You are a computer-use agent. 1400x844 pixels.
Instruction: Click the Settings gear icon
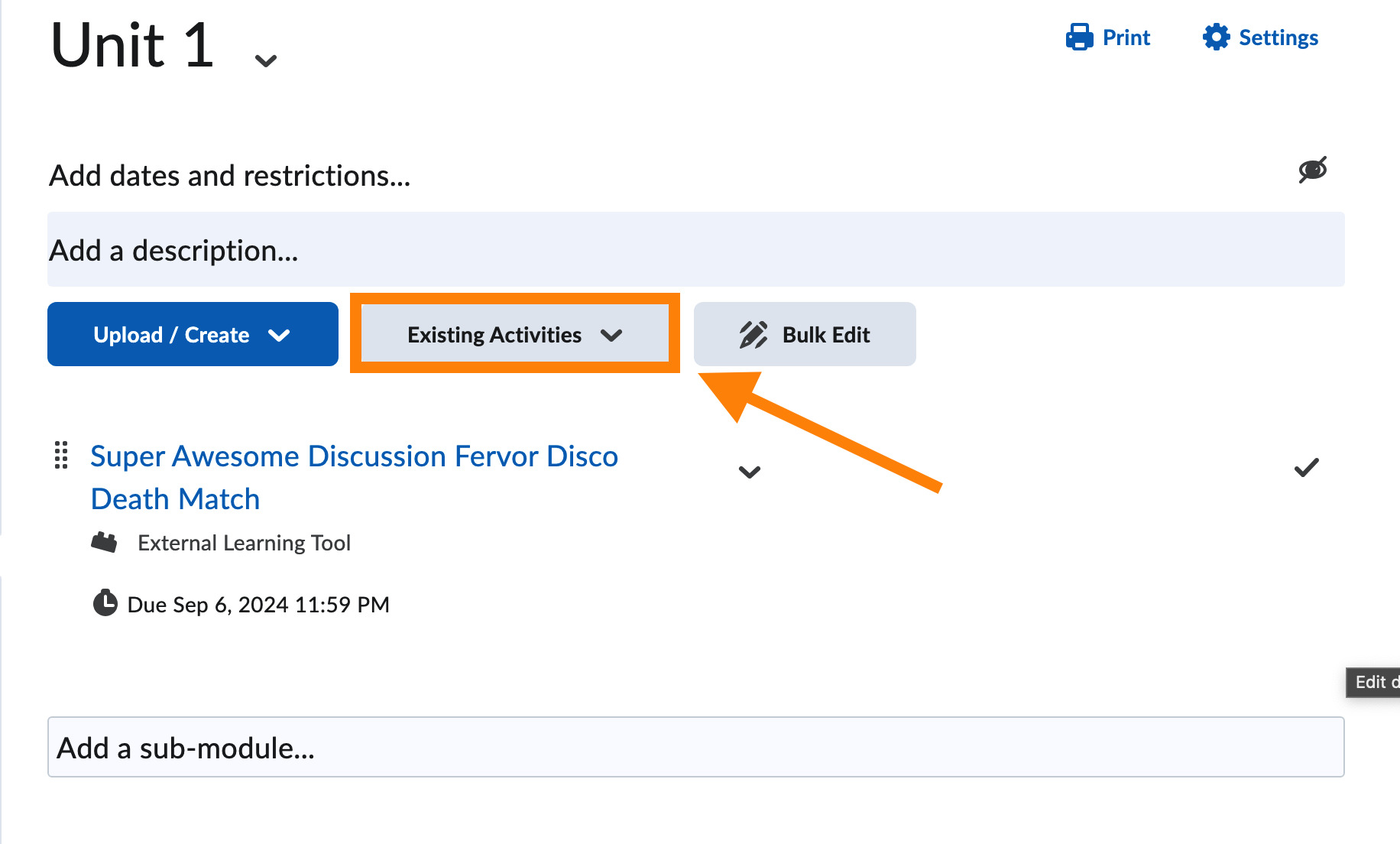pyautogui.click(x=1217, y=36)
